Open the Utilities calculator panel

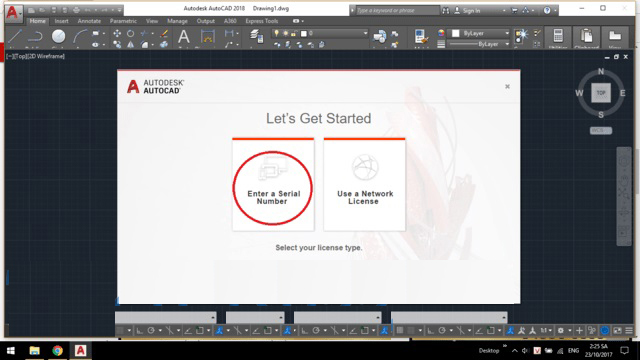tap(558, 36)
